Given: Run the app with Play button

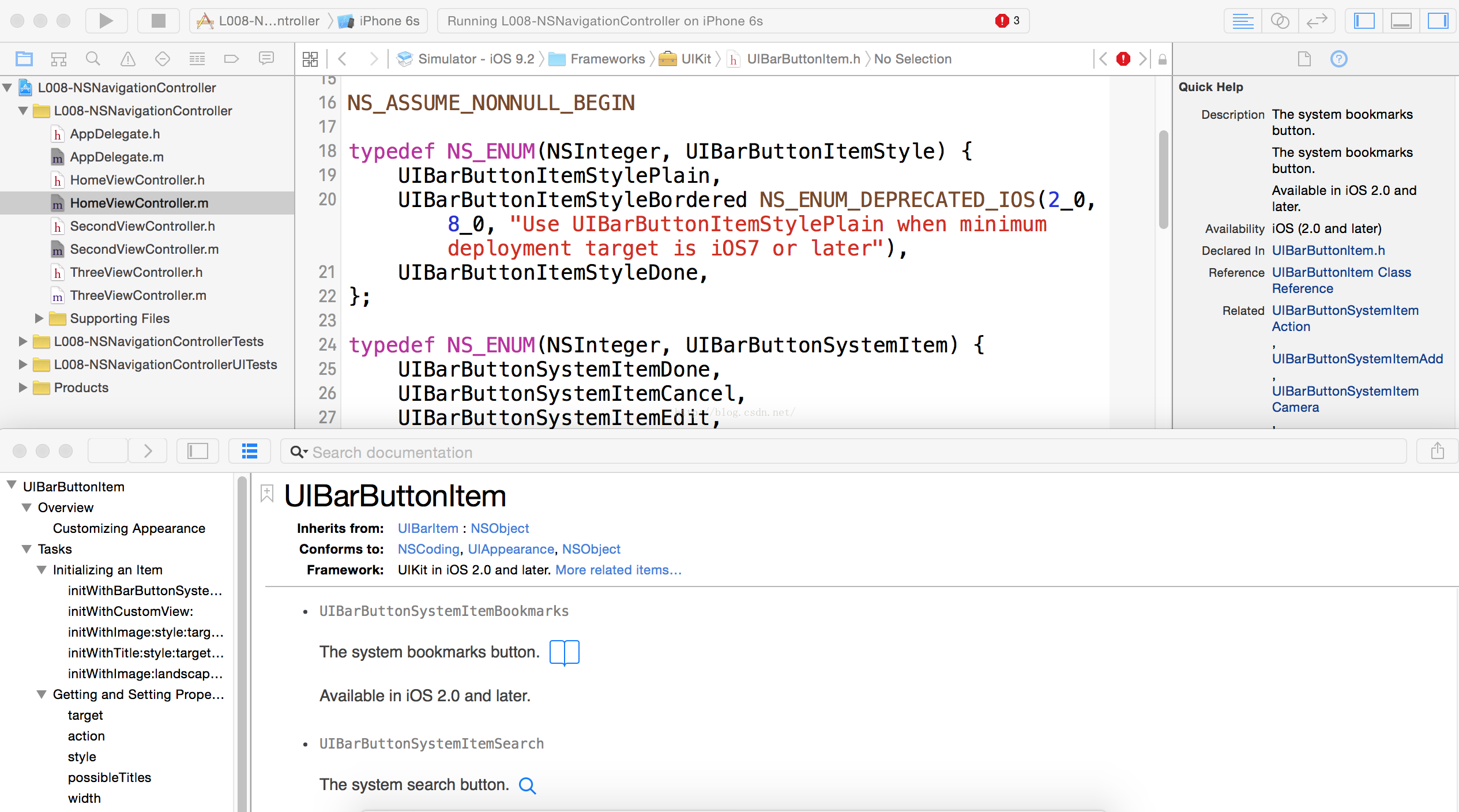Looking at the screenshot, I should (x=106, y=21).
